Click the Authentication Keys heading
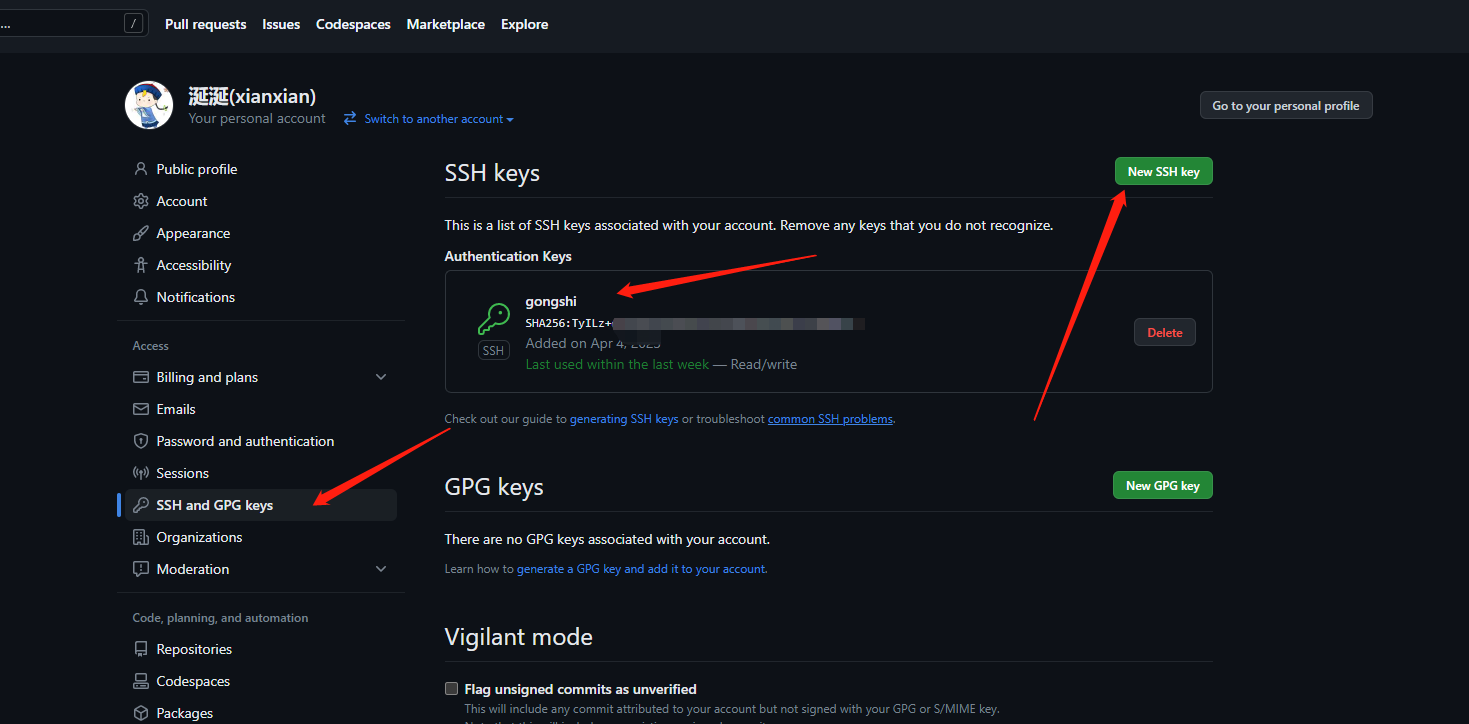 [x=508, y=256]
